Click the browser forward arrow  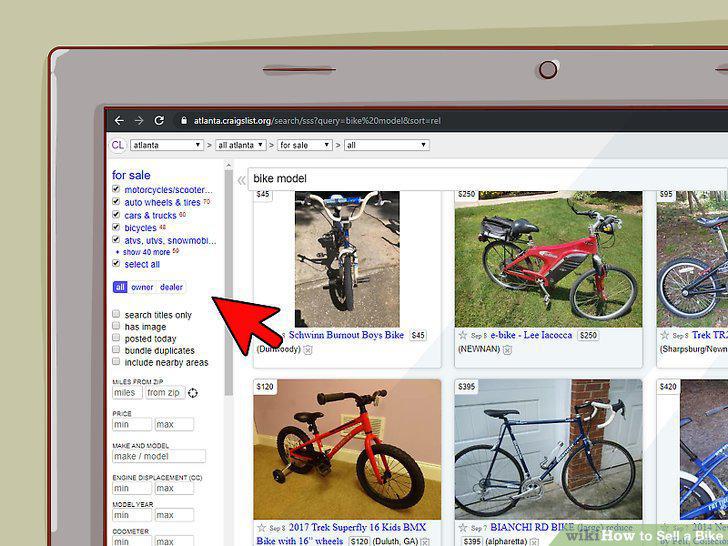[x=139, y=121]
